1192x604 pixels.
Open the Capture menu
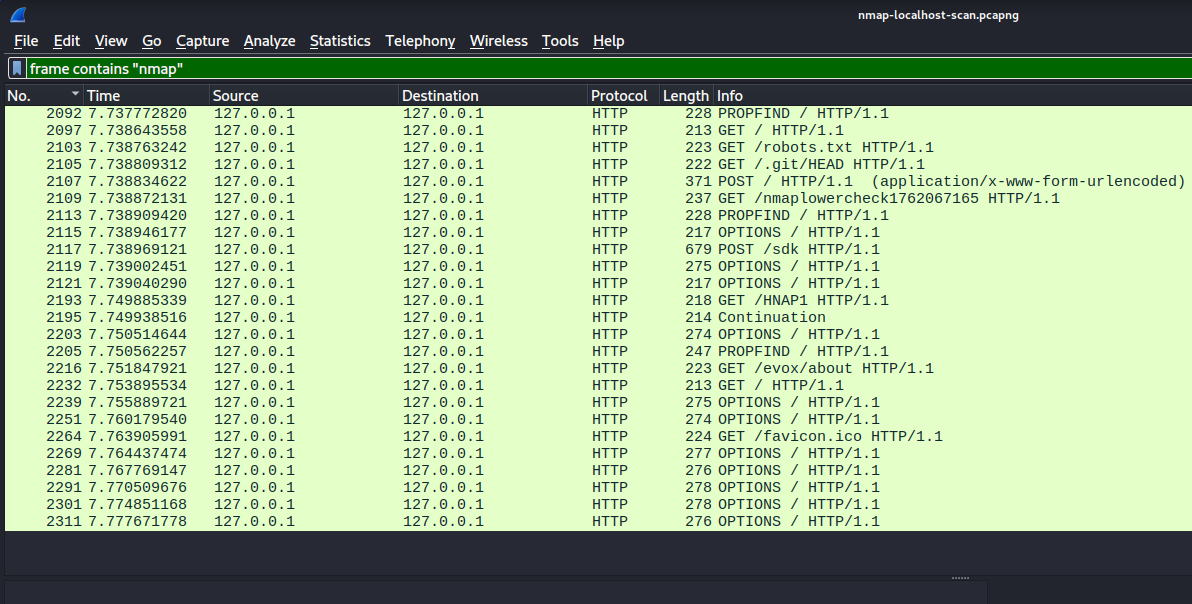click(x=202, y=41)
